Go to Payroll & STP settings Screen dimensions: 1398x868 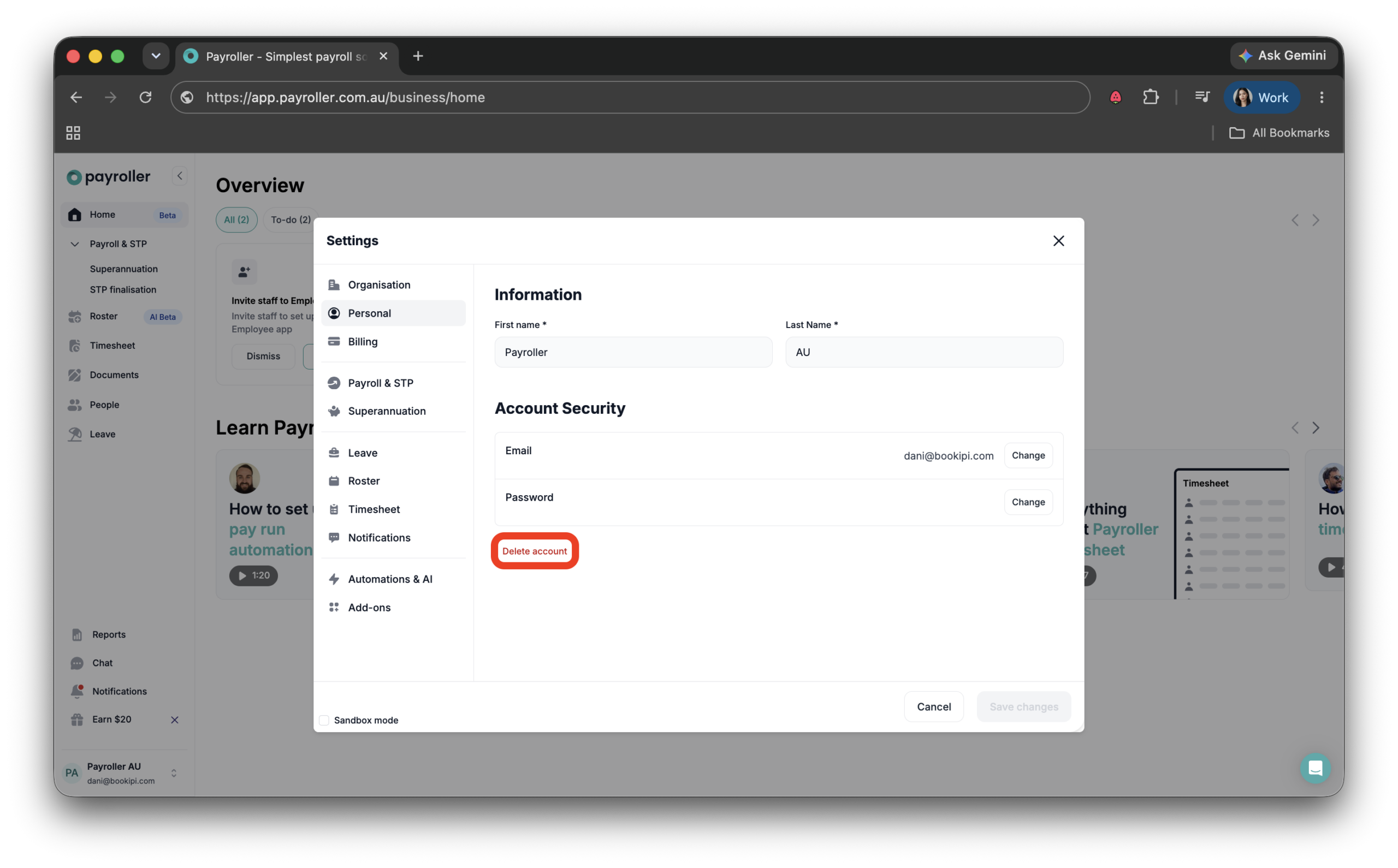click(393, 383)
